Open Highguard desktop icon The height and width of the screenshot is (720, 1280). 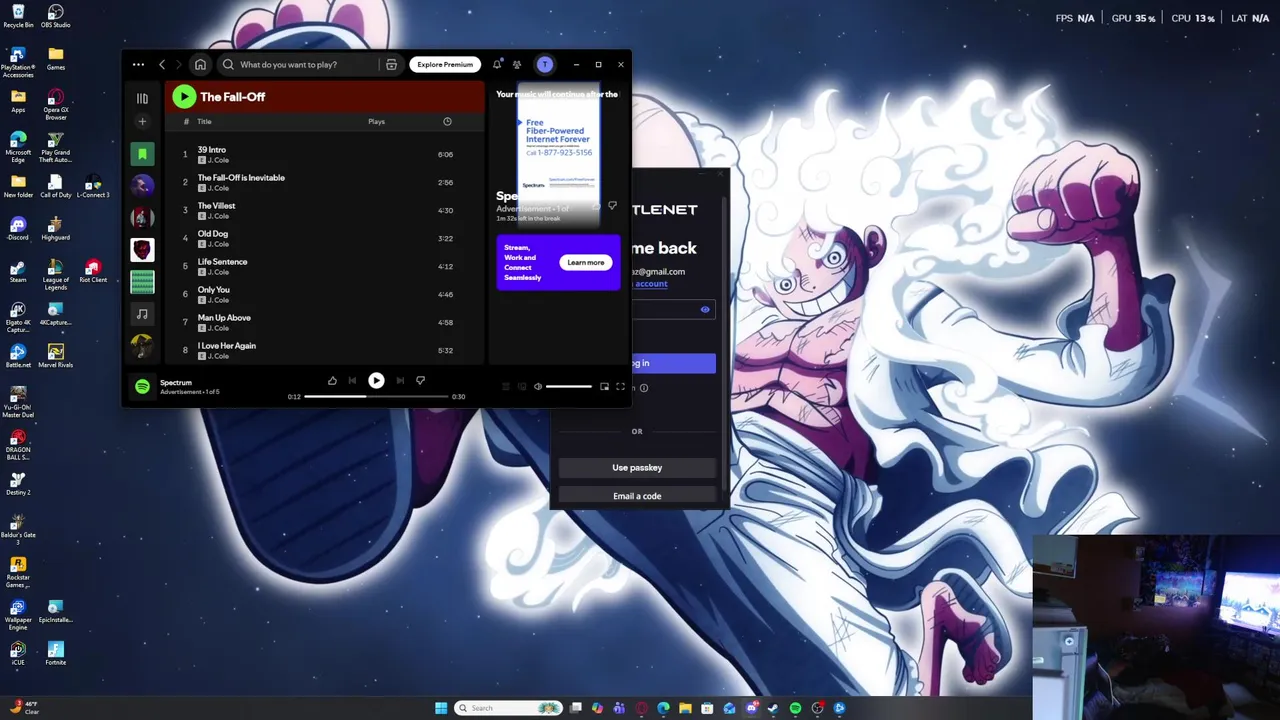[56, 229]
